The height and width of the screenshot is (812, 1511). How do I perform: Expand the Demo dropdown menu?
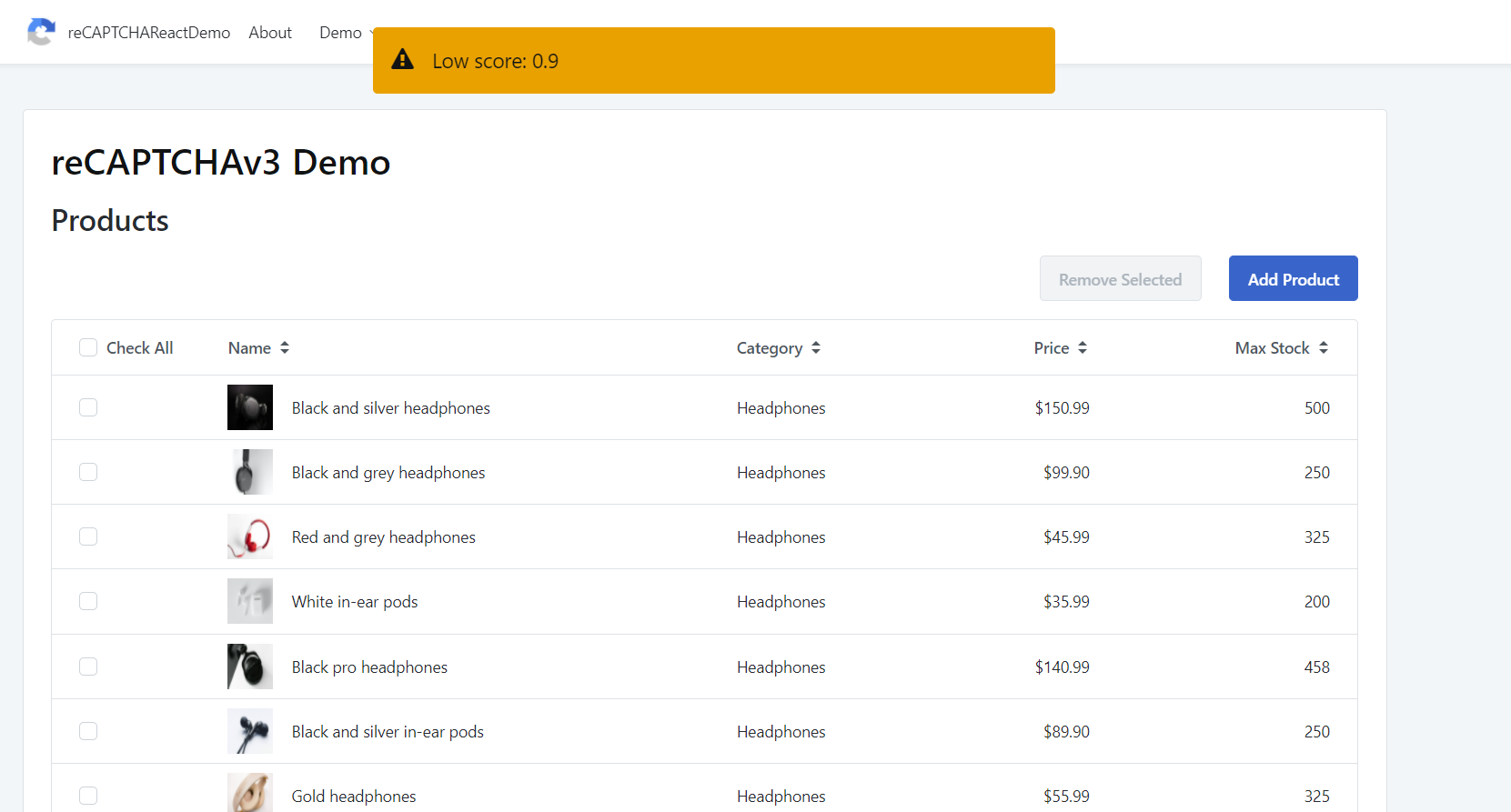pos(343,33)
